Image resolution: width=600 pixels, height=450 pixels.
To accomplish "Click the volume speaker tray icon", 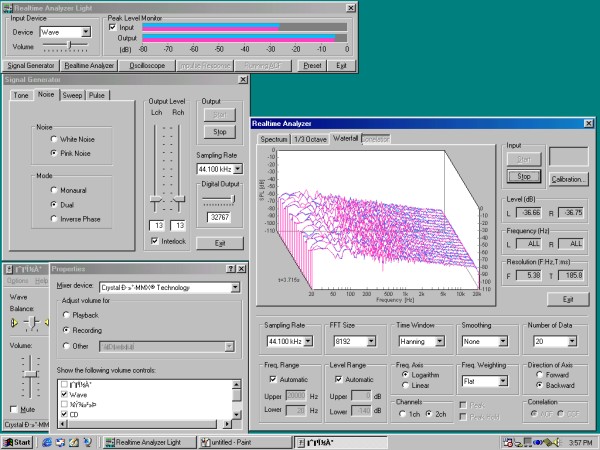I will (x=556, y=442).
